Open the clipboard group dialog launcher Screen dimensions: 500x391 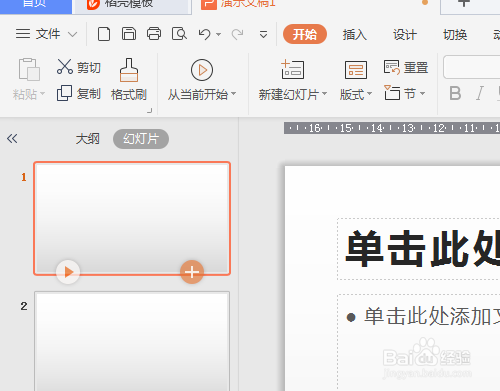click(x=150, y=111)
